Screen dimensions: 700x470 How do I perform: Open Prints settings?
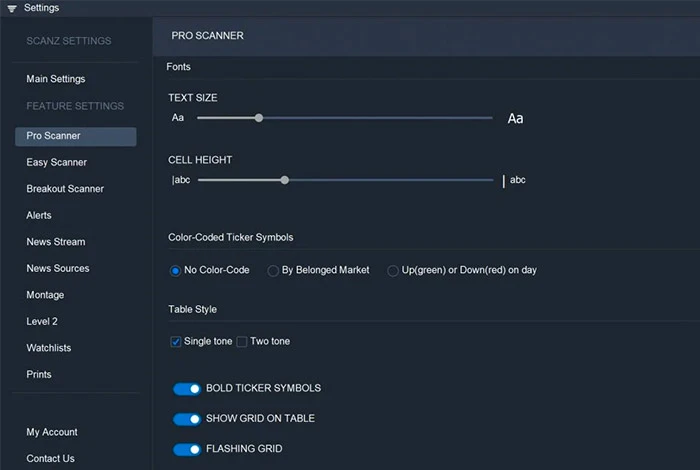click(39, 374)
